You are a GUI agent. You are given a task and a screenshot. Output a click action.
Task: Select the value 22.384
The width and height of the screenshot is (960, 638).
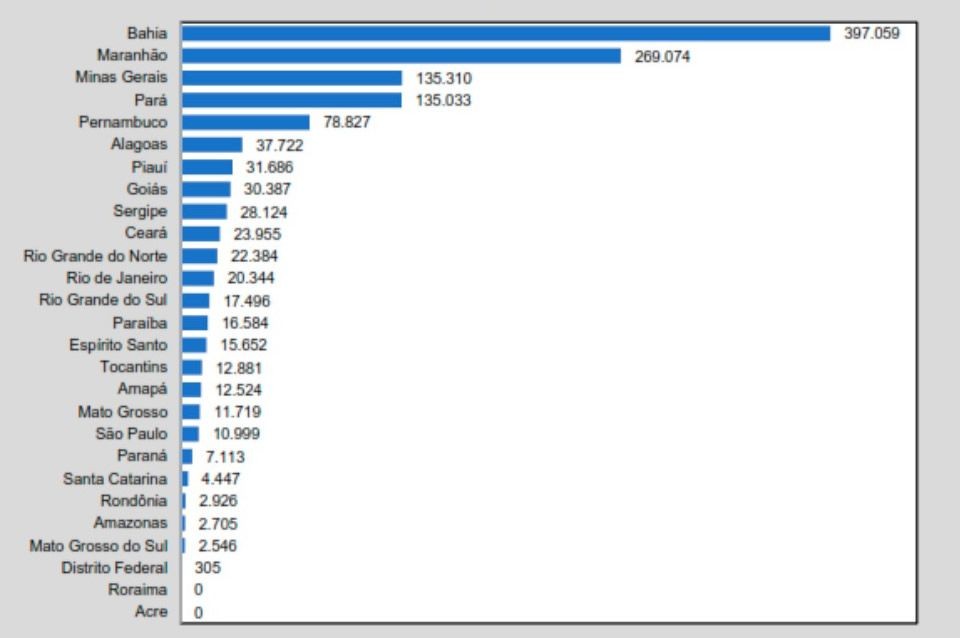pos(255,256)
